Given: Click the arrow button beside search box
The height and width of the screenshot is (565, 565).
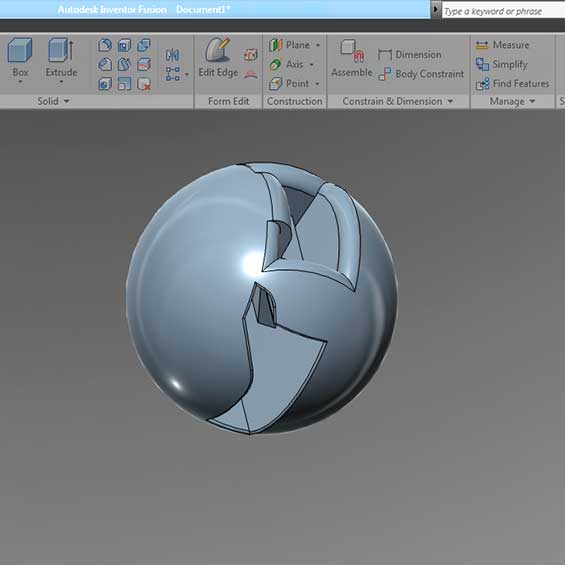Looking at the screenshot, I should [x=436, y=9].
